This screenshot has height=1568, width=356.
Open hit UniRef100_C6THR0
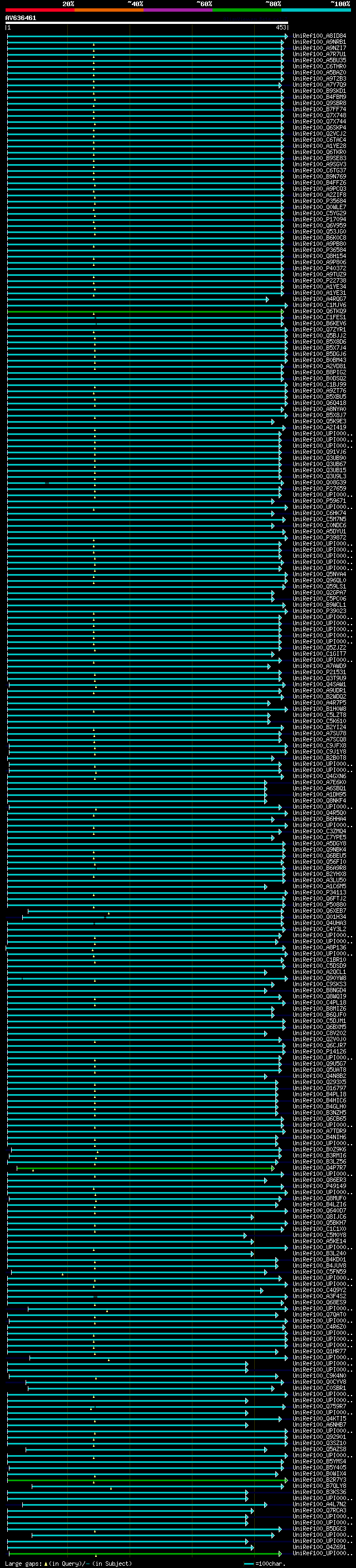click(x=319, y=66)
